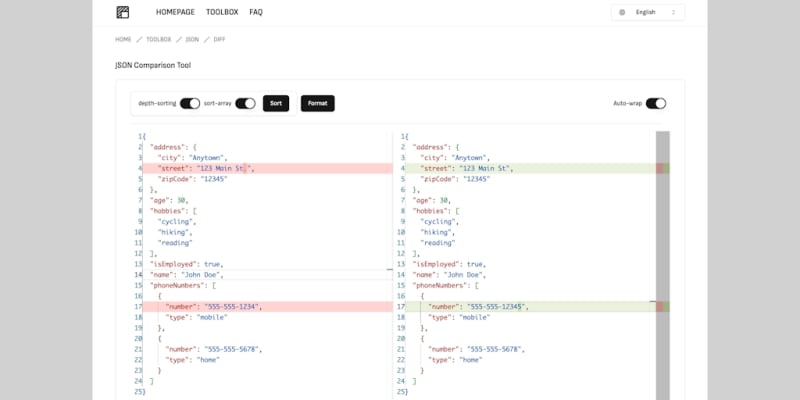Open the English language dropdown
Screen dimensions: 800x400
coord(648,13)
